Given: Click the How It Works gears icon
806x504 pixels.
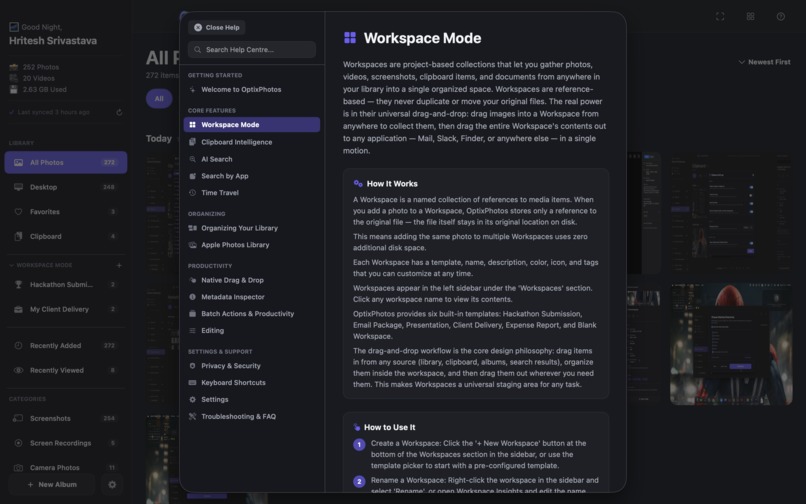Looking at the screenshot, I should click(x=358, y=184).
